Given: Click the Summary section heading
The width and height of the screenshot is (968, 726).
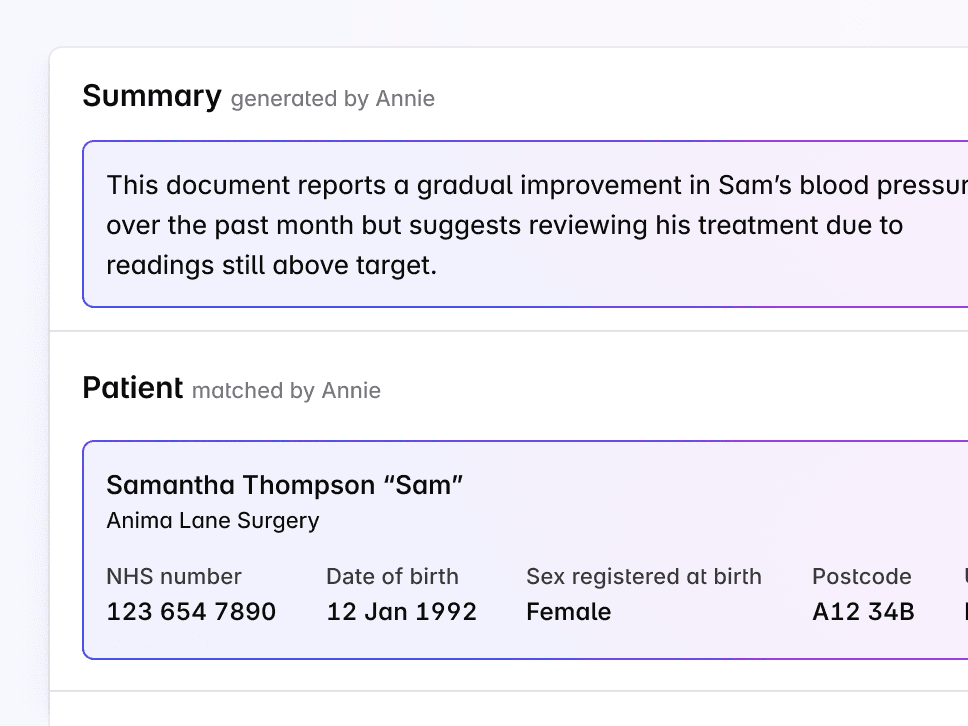Looking at the screenshot, I should pos(152,96).
